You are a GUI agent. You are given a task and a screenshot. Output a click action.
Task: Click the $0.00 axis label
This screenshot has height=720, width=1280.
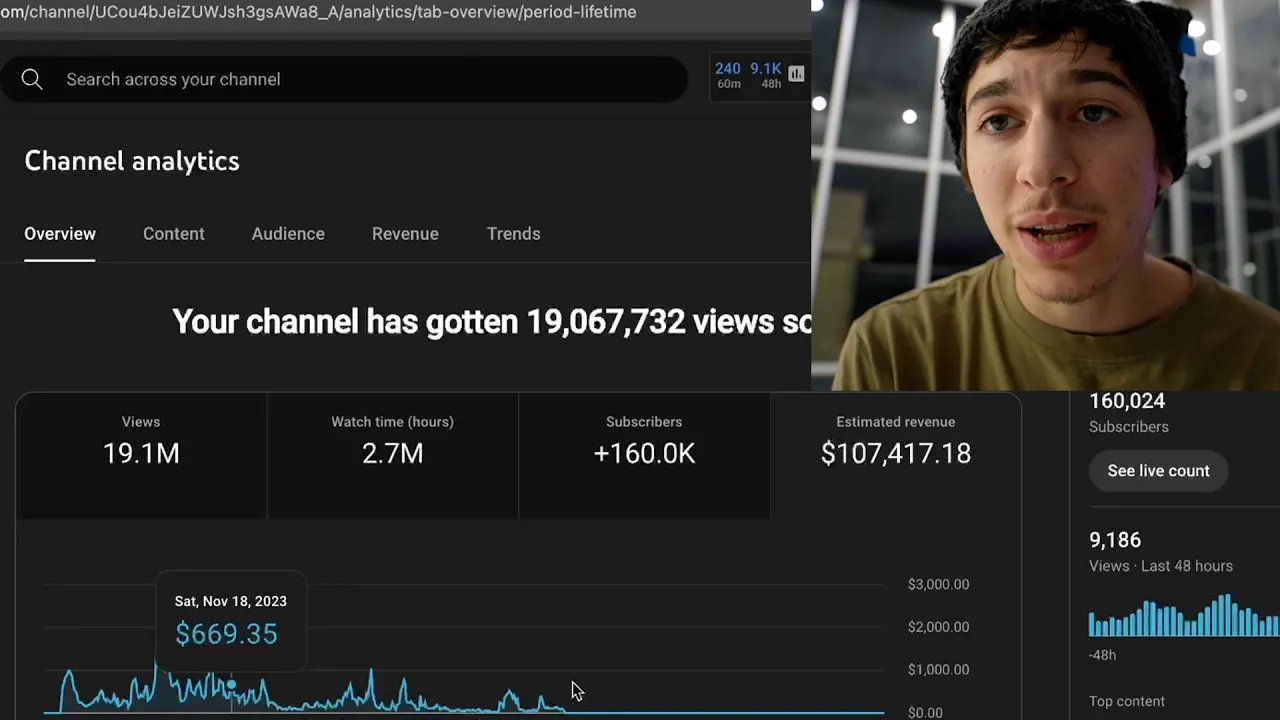click(x=925, y=712)
